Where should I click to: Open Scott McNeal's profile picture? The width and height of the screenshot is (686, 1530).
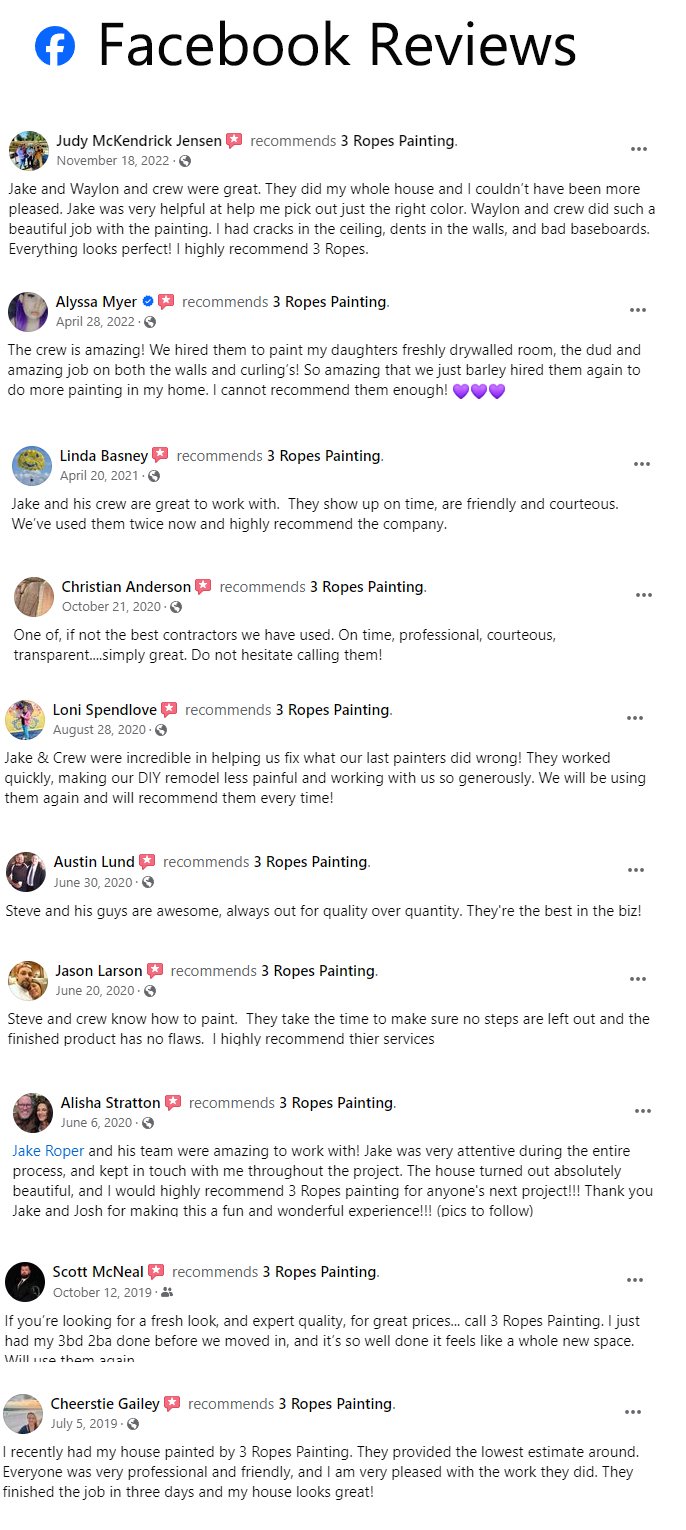[25, 1282]
